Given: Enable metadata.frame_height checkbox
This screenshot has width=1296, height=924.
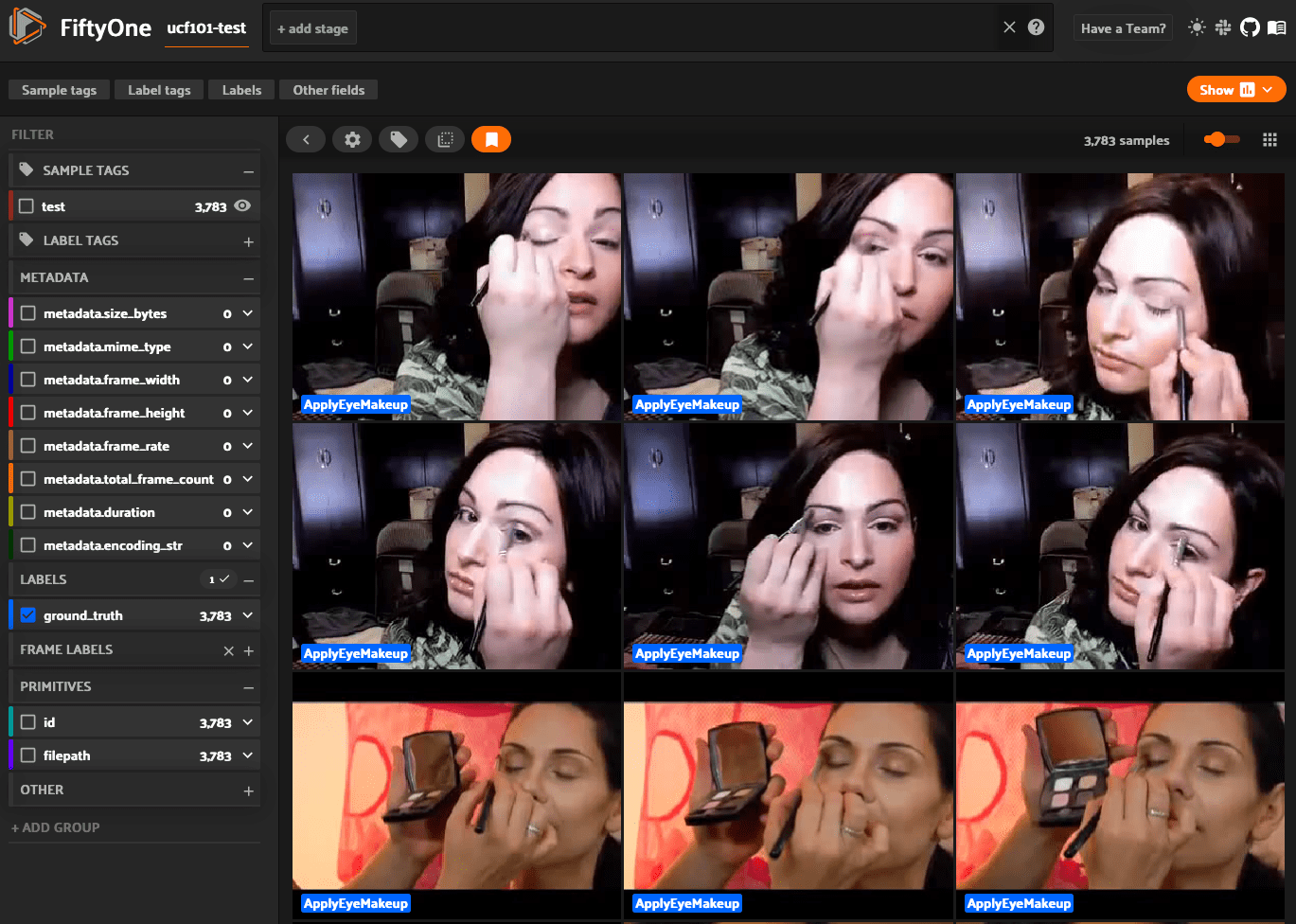Looking at the screenshot, I should pos(28,413).
